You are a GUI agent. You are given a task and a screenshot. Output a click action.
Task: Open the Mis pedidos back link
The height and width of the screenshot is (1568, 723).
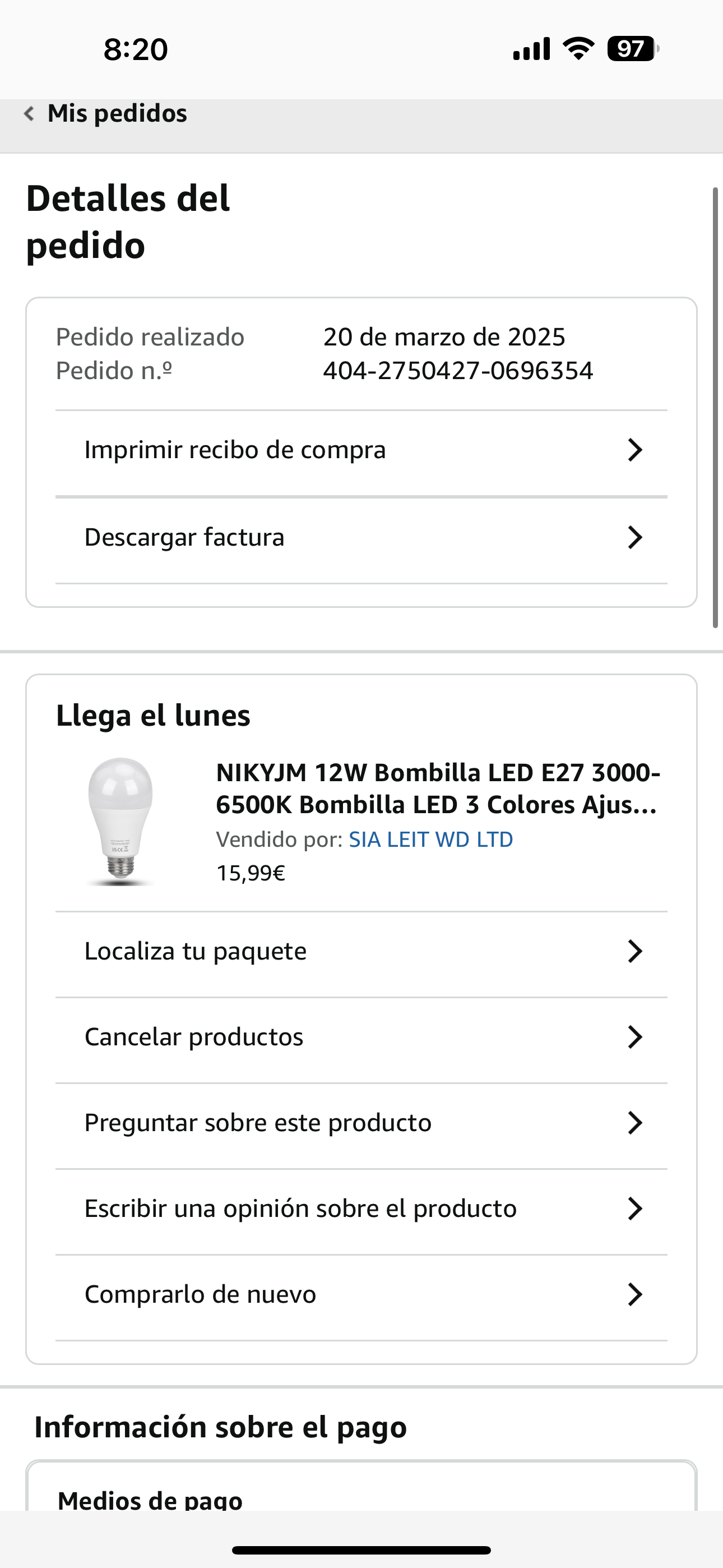click(117, 113)
